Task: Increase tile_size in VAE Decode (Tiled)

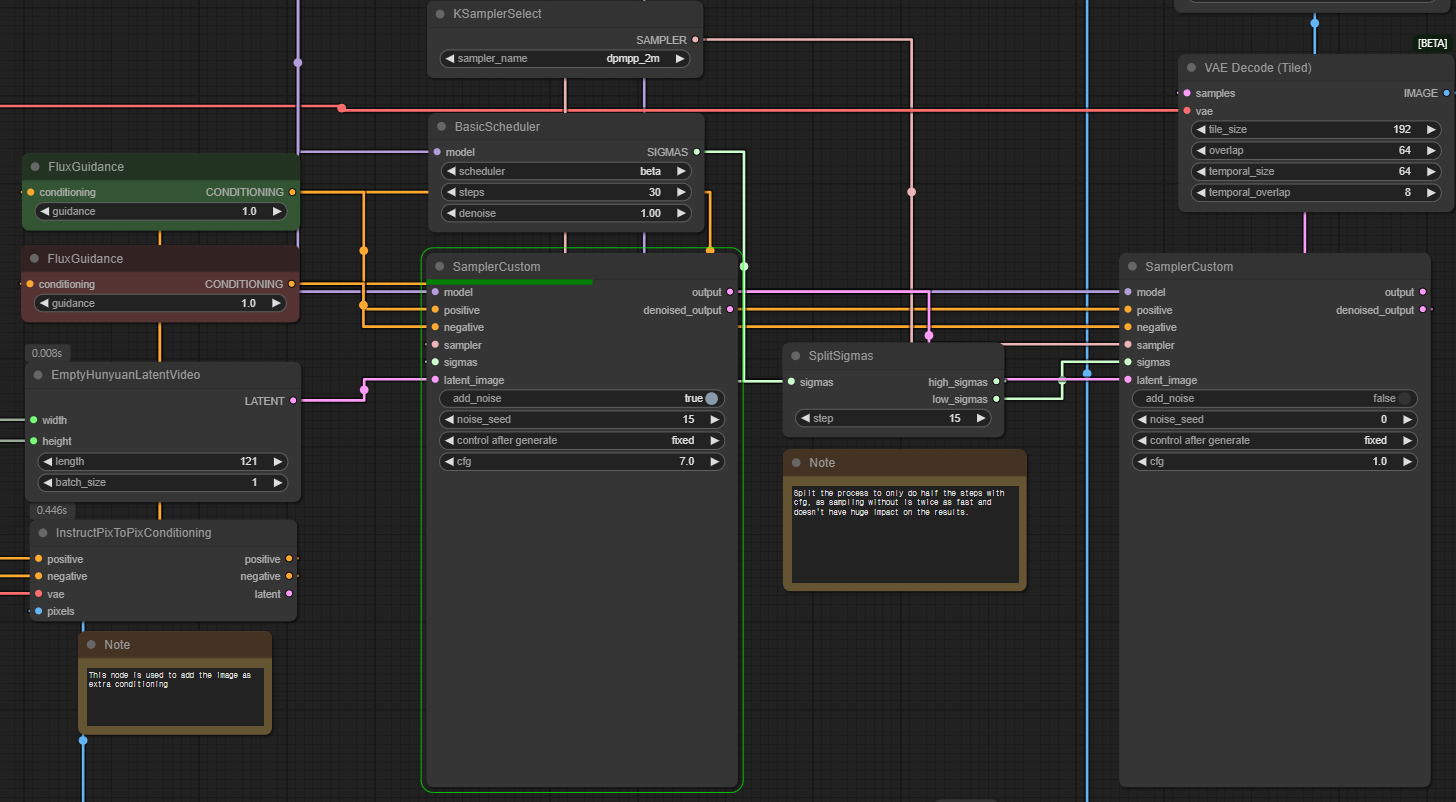Action: pos(1431,129)
